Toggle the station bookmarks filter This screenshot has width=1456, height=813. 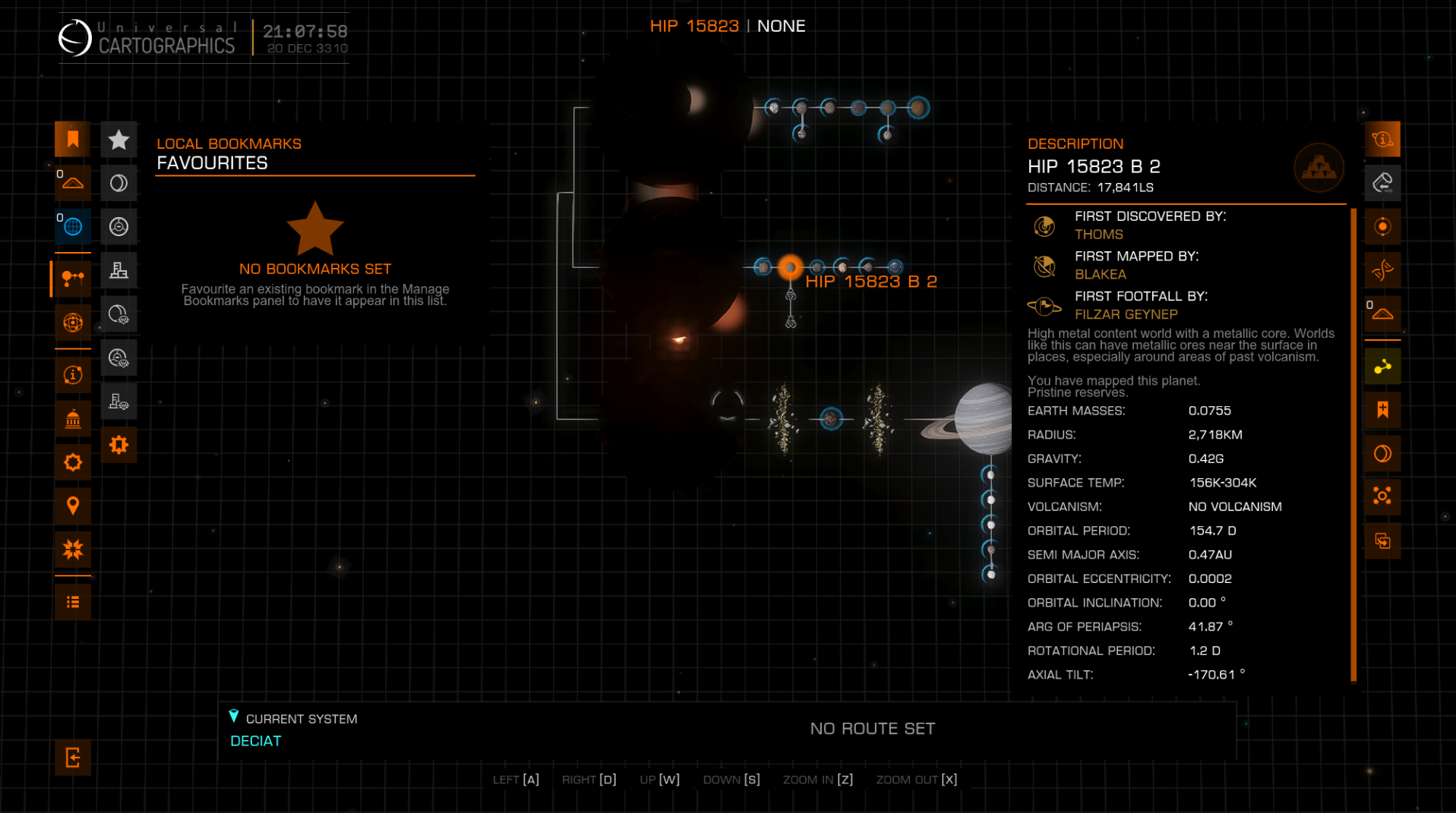(118, 227)
